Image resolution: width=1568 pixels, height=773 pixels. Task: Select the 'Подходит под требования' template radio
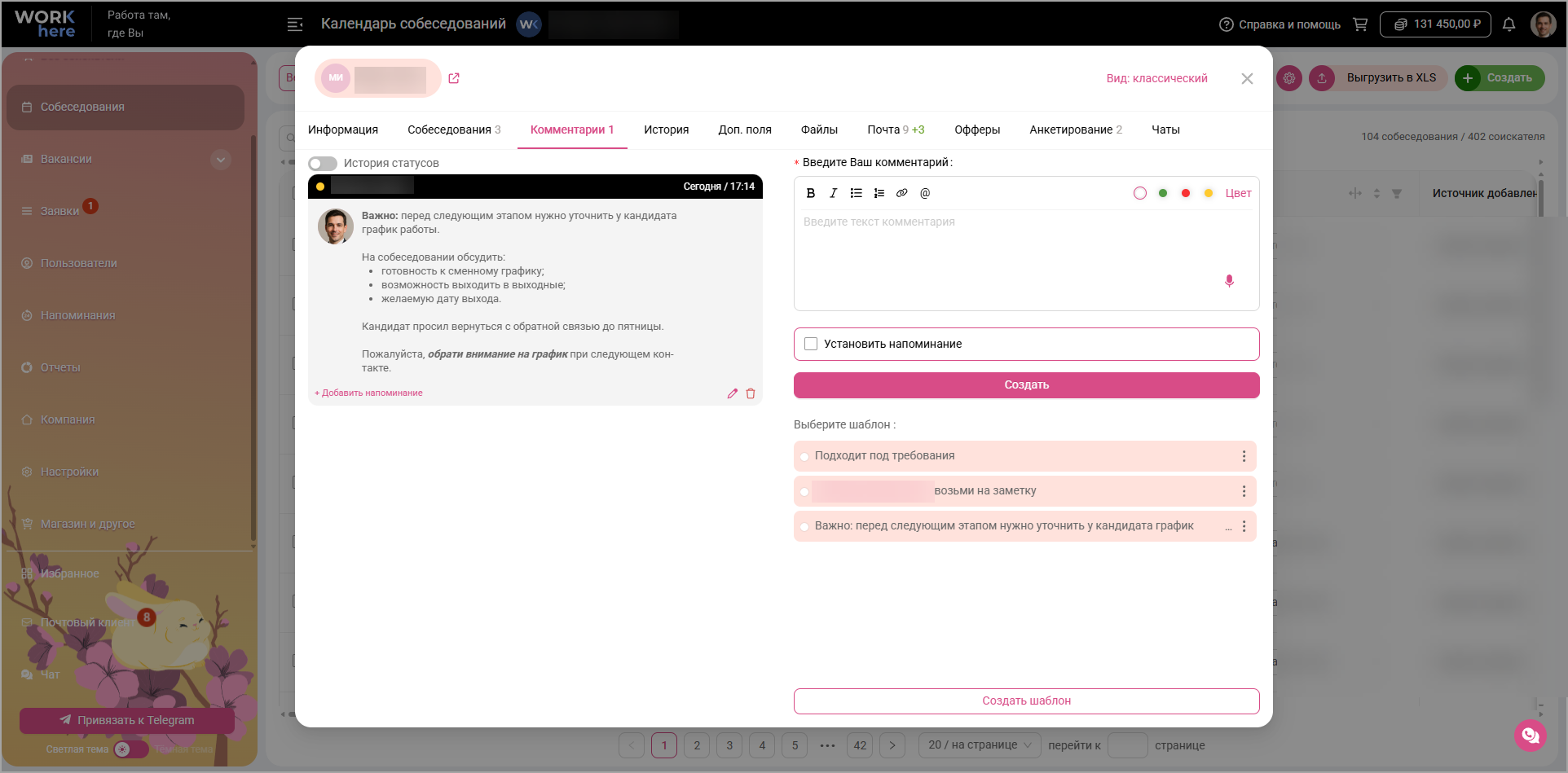[x=804, y=457]
